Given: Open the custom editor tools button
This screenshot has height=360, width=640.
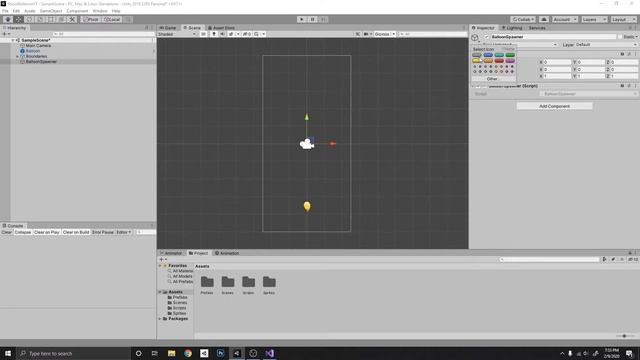Looking at the screenshot, I should click(x=72, y=20).
